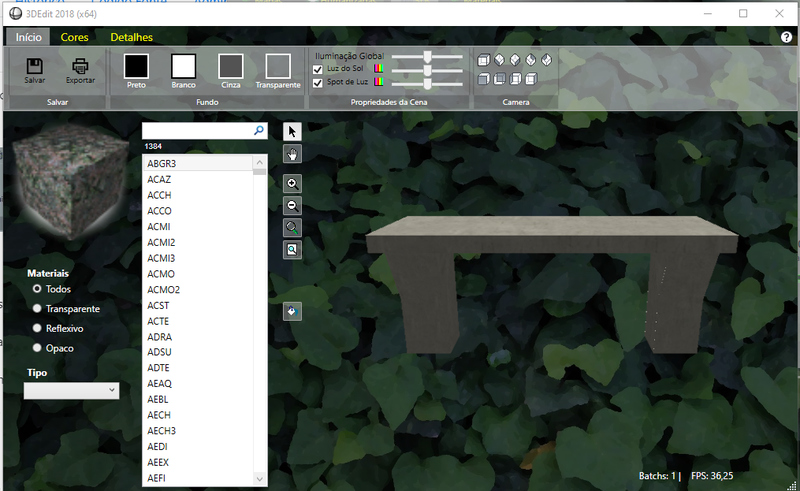800x491 pixels.
Task: Open the Detalhes tab
Action: (131, 37)
